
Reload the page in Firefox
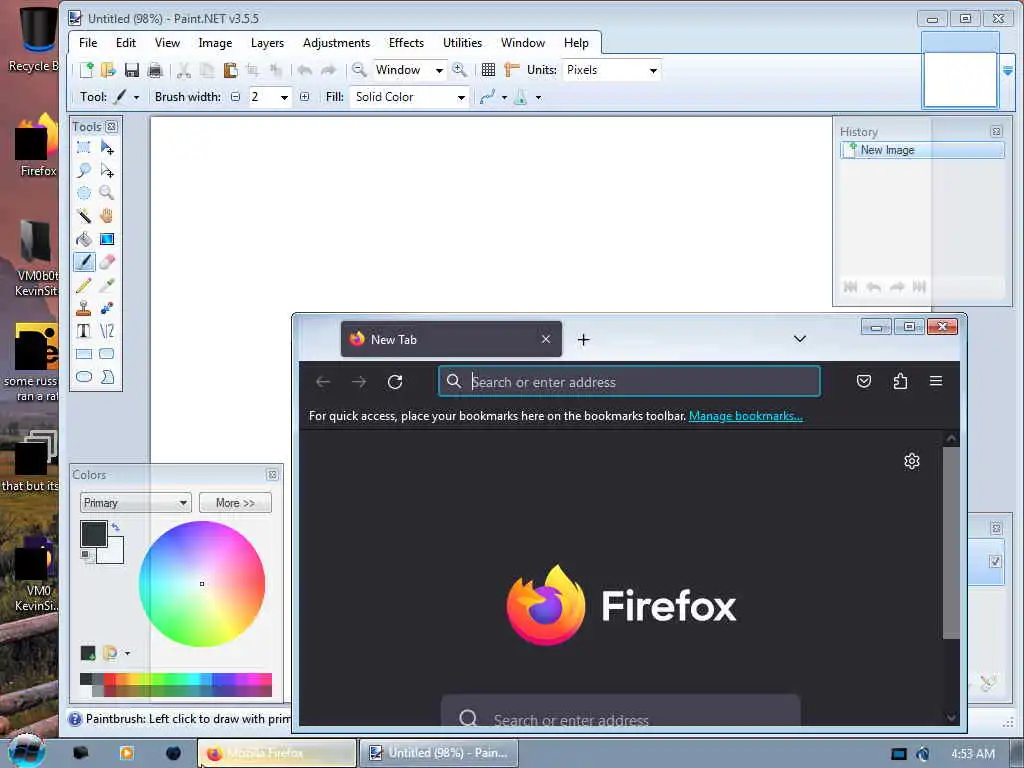tap(394, 382)
